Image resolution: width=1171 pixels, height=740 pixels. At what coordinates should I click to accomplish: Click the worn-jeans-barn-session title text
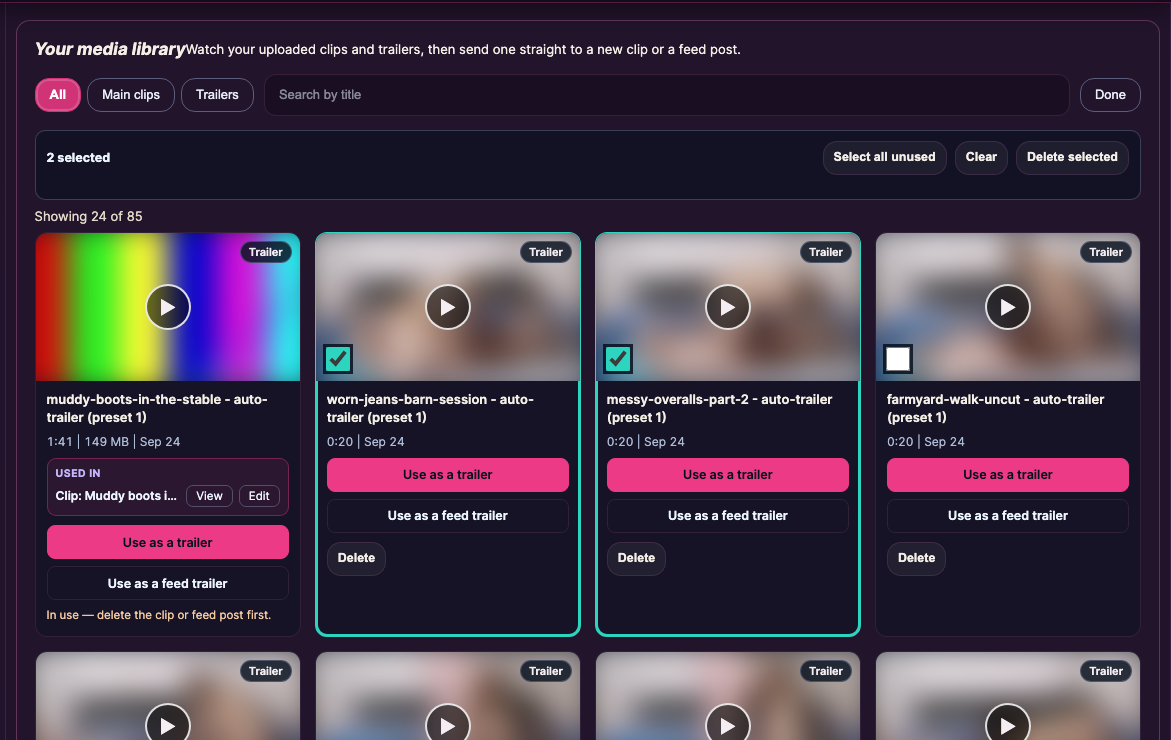(430, 408)
